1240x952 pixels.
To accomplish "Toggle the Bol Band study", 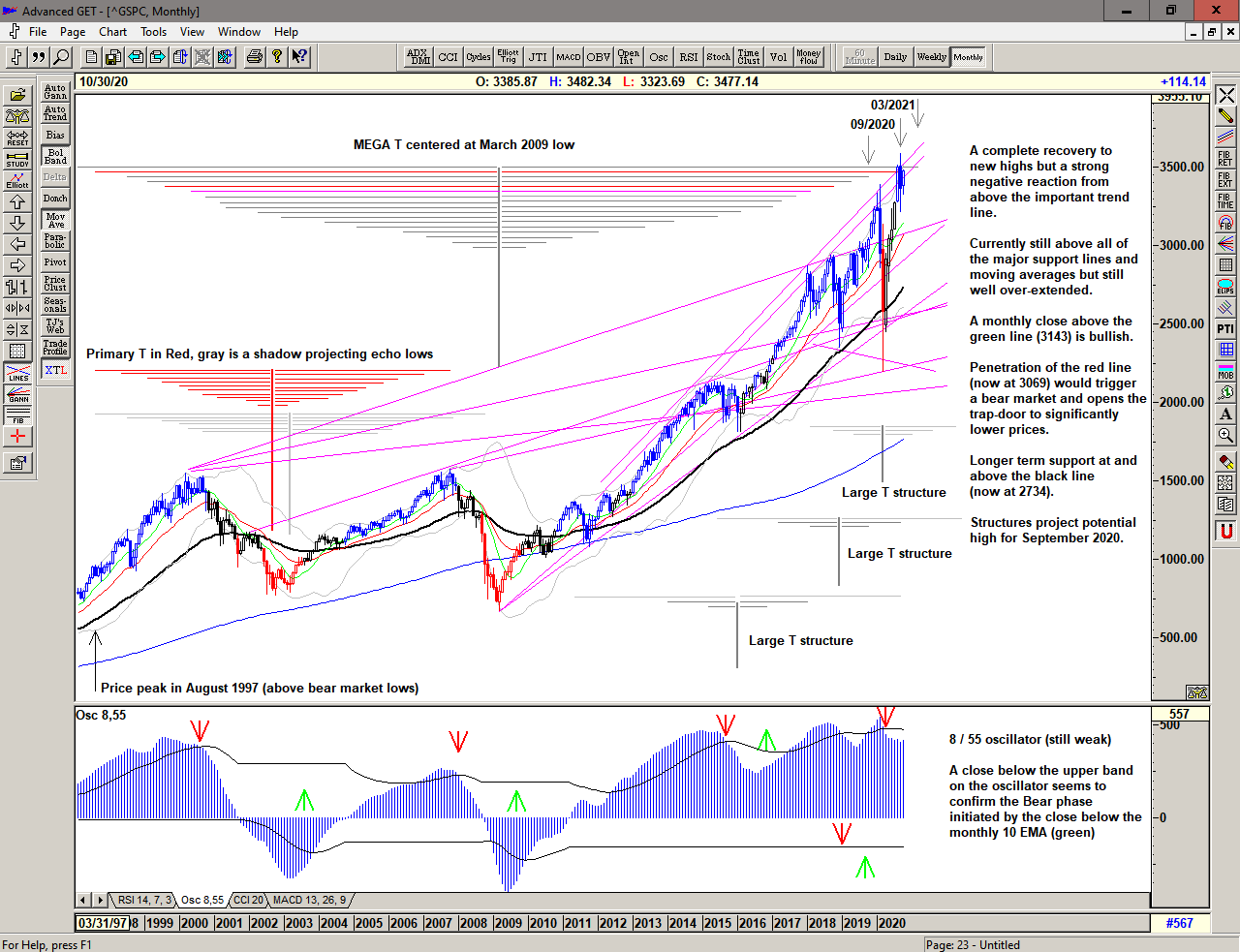I will (x=55, y=156).
